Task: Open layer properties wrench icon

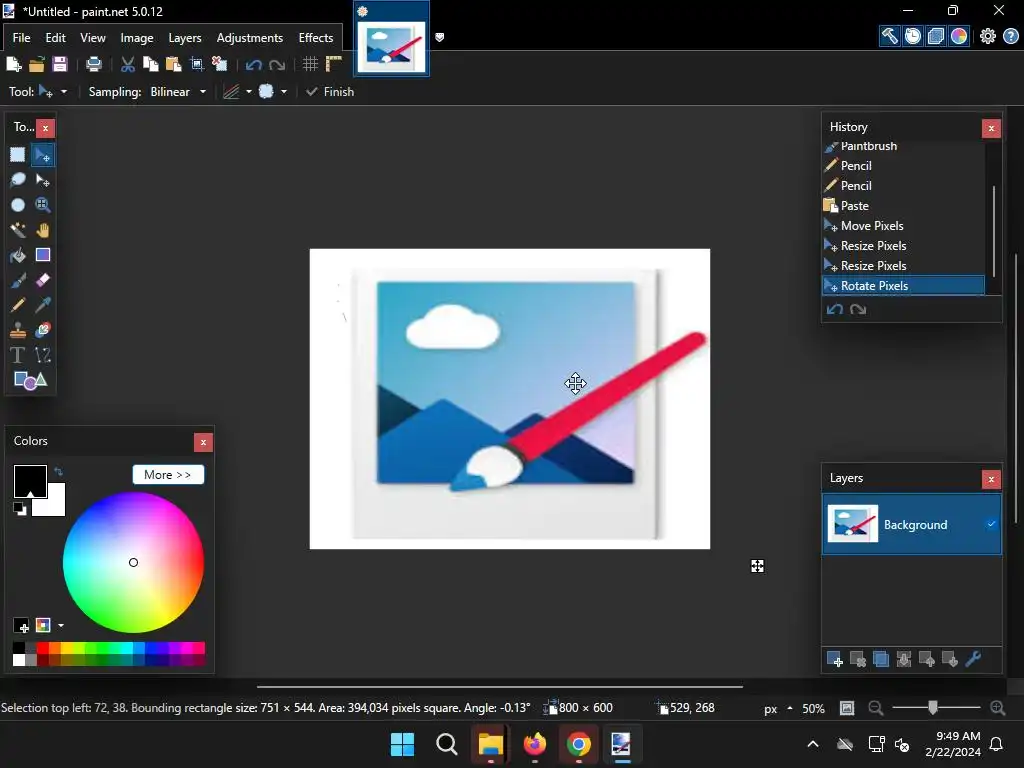Action: coord(973,659)
